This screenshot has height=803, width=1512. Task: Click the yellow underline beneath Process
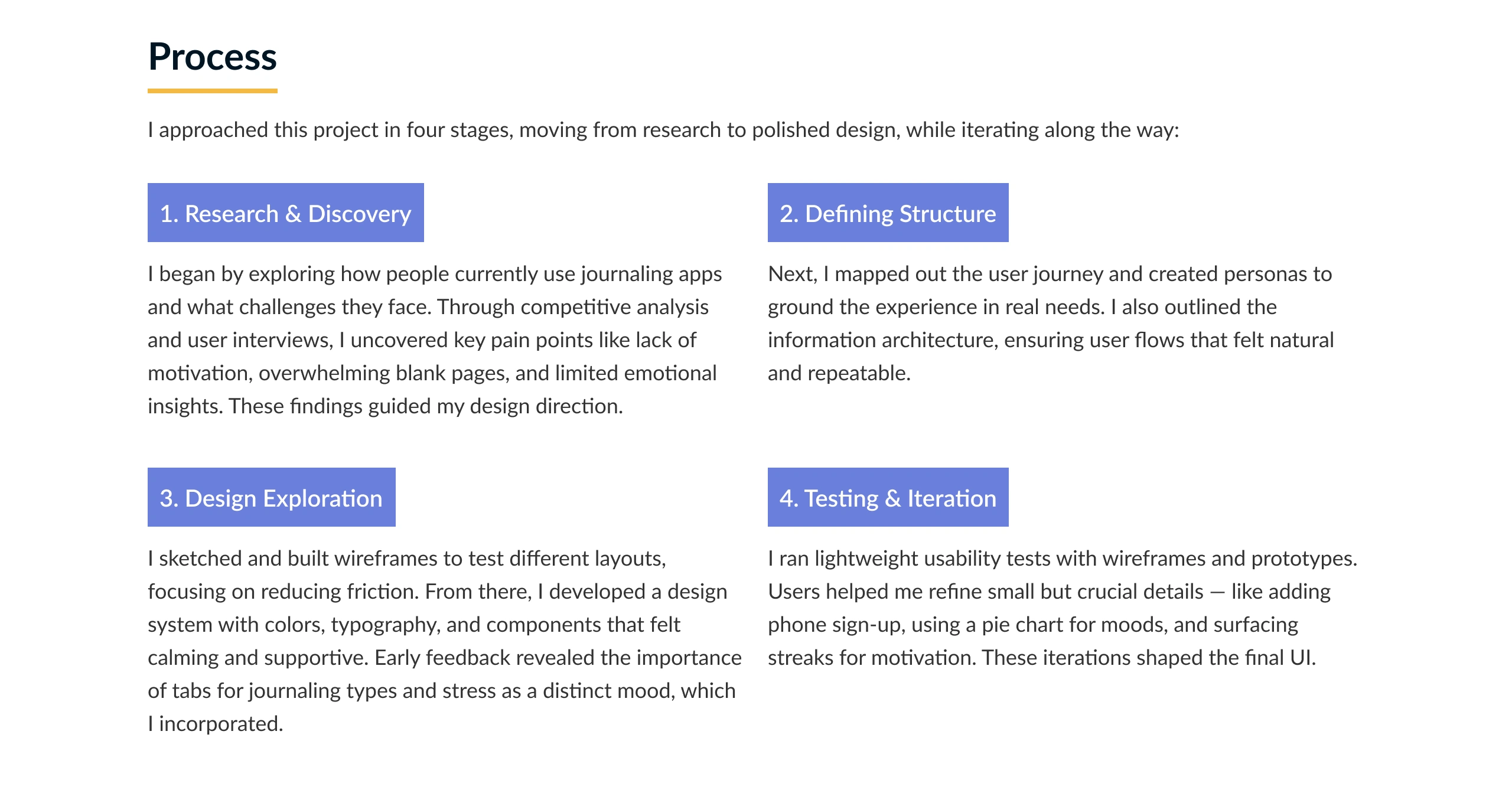point(212,91)
